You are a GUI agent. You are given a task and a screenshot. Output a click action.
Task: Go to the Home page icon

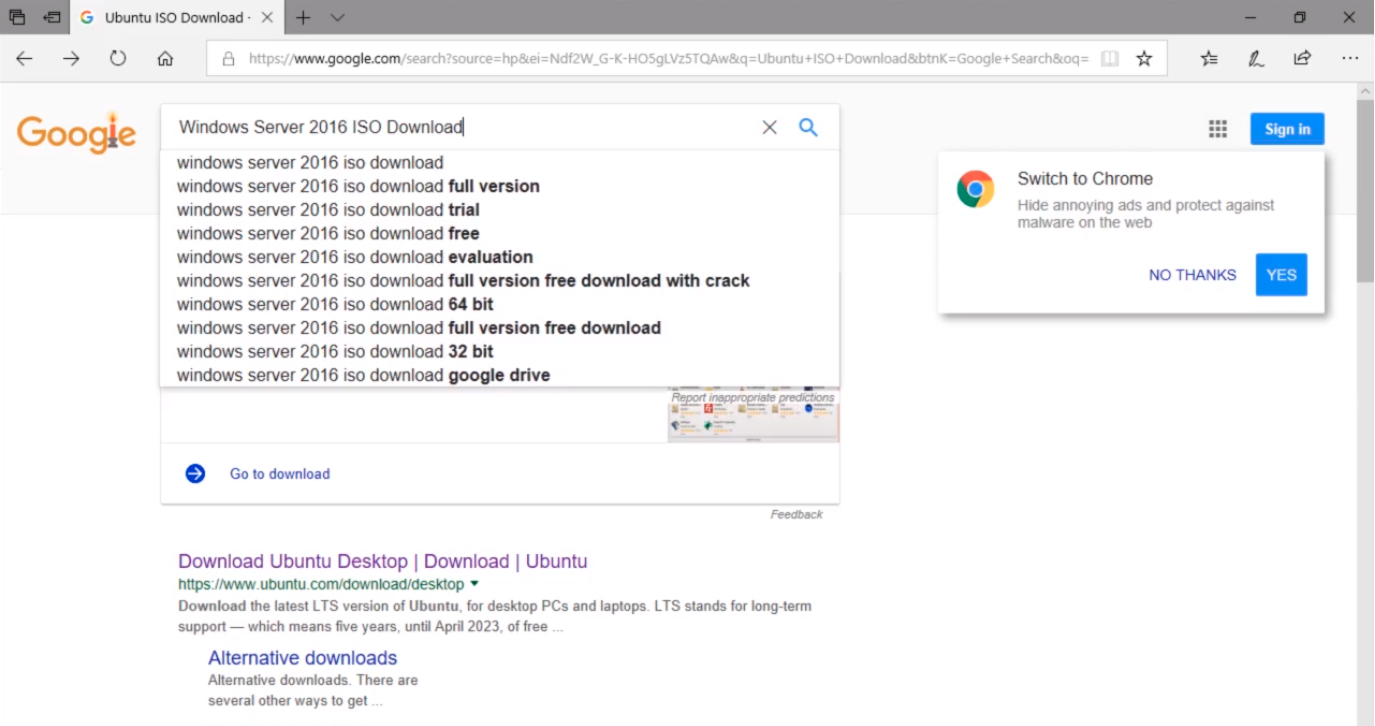coord(166,59)
